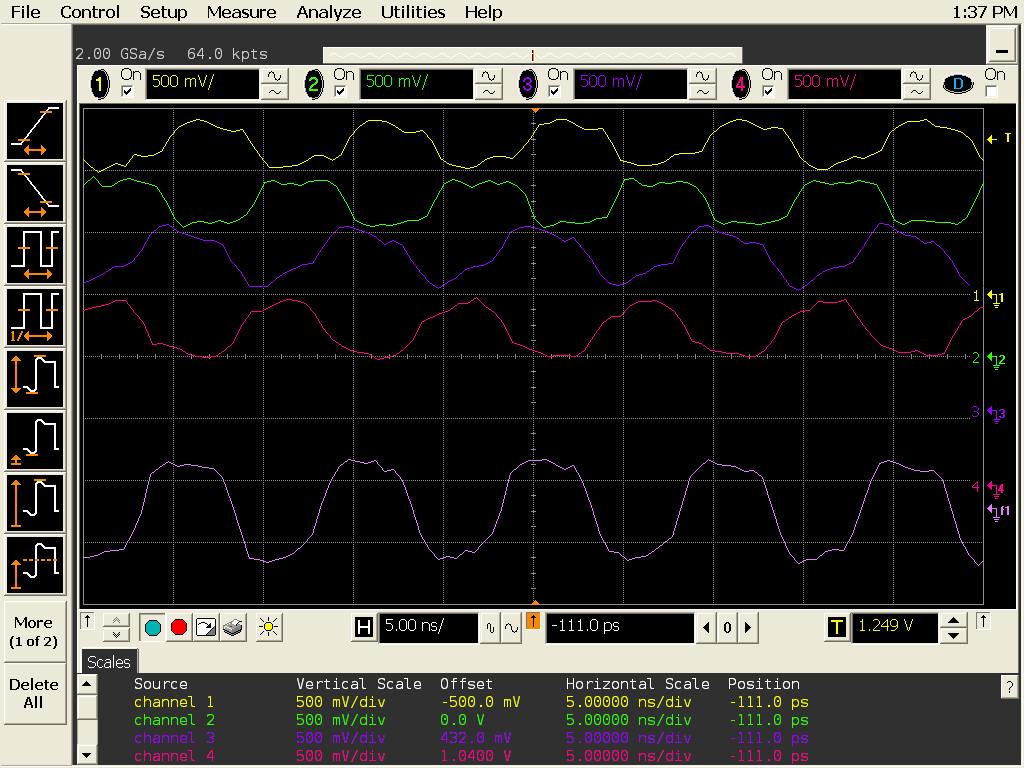Select the frequency measurement icon
This screenshot has width=1024, height=768.
[35, 317]
